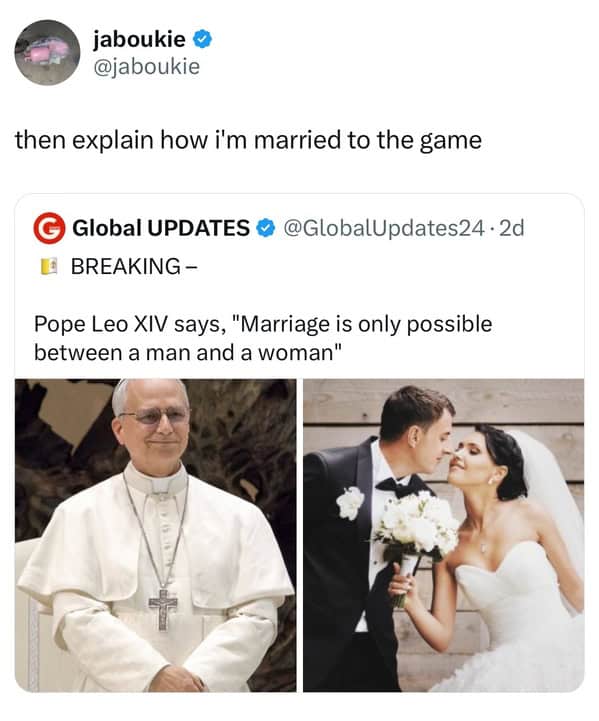
Task: Click the groom's boutonniere flower
Action: (x=350, y=503)
